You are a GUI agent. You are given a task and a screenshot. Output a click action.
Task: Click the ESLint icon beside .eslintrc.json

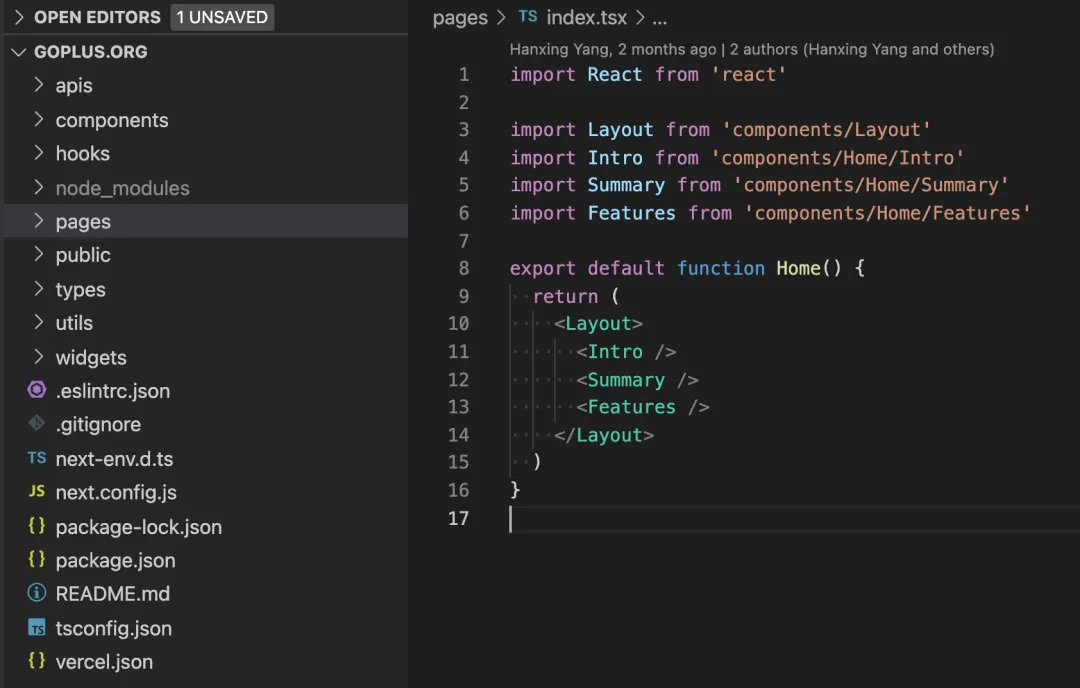[x=37, y=391]
